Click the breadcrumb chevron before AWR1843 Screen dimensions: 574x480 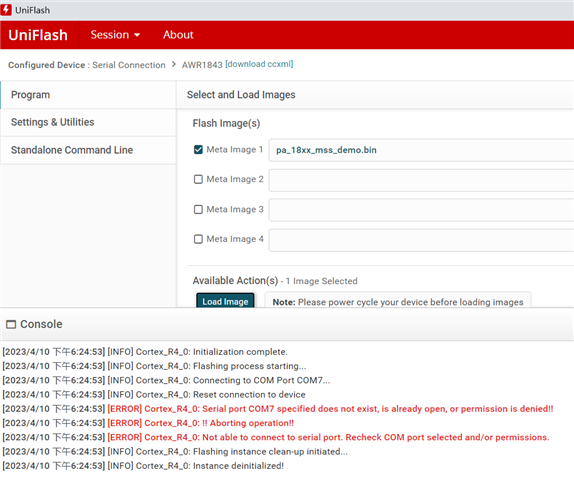[174, 64]
